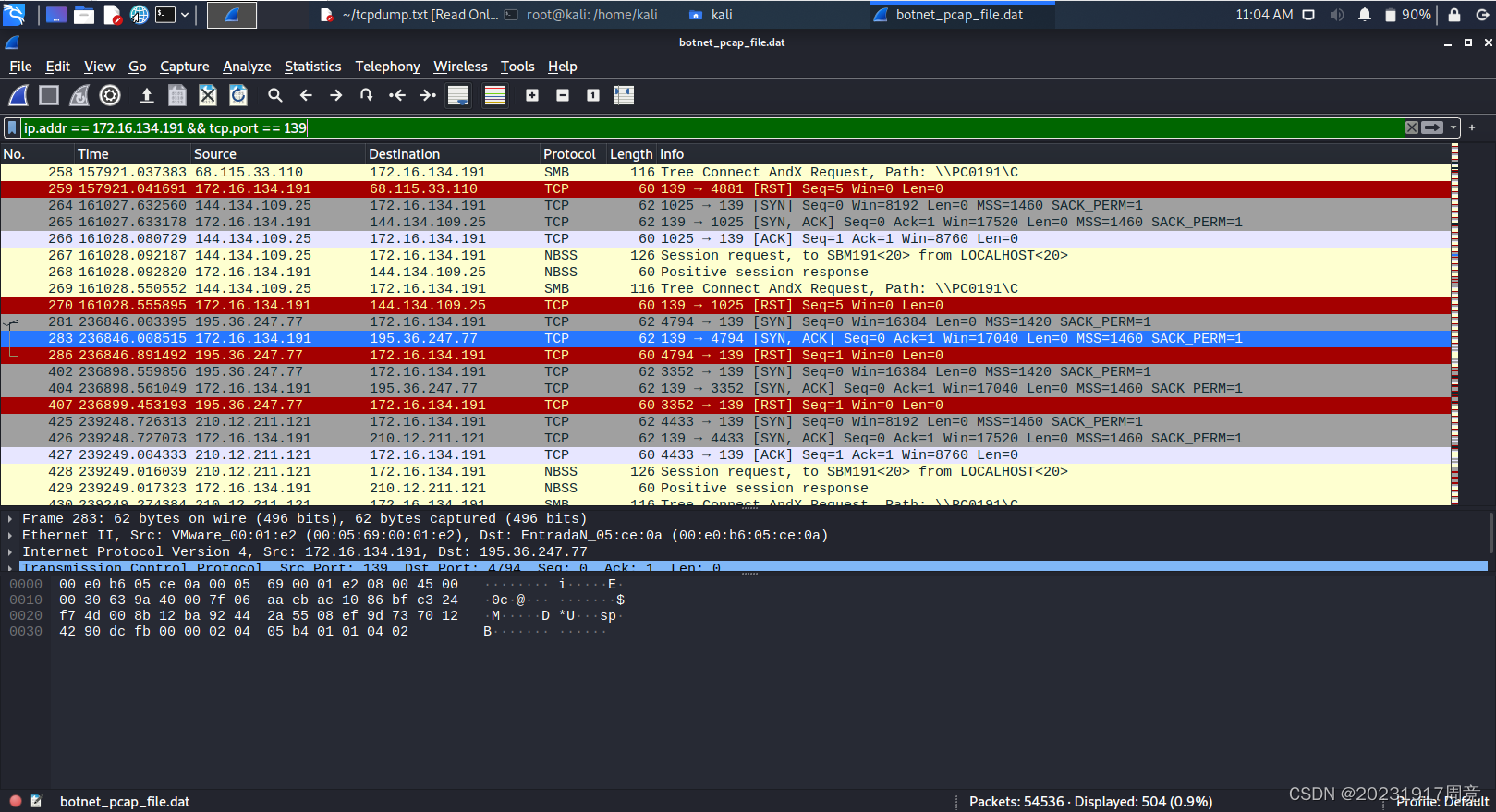This screenshot has width=1496, height=812.
Task: Toggle packet list colorization
Action: pos(495,95)
